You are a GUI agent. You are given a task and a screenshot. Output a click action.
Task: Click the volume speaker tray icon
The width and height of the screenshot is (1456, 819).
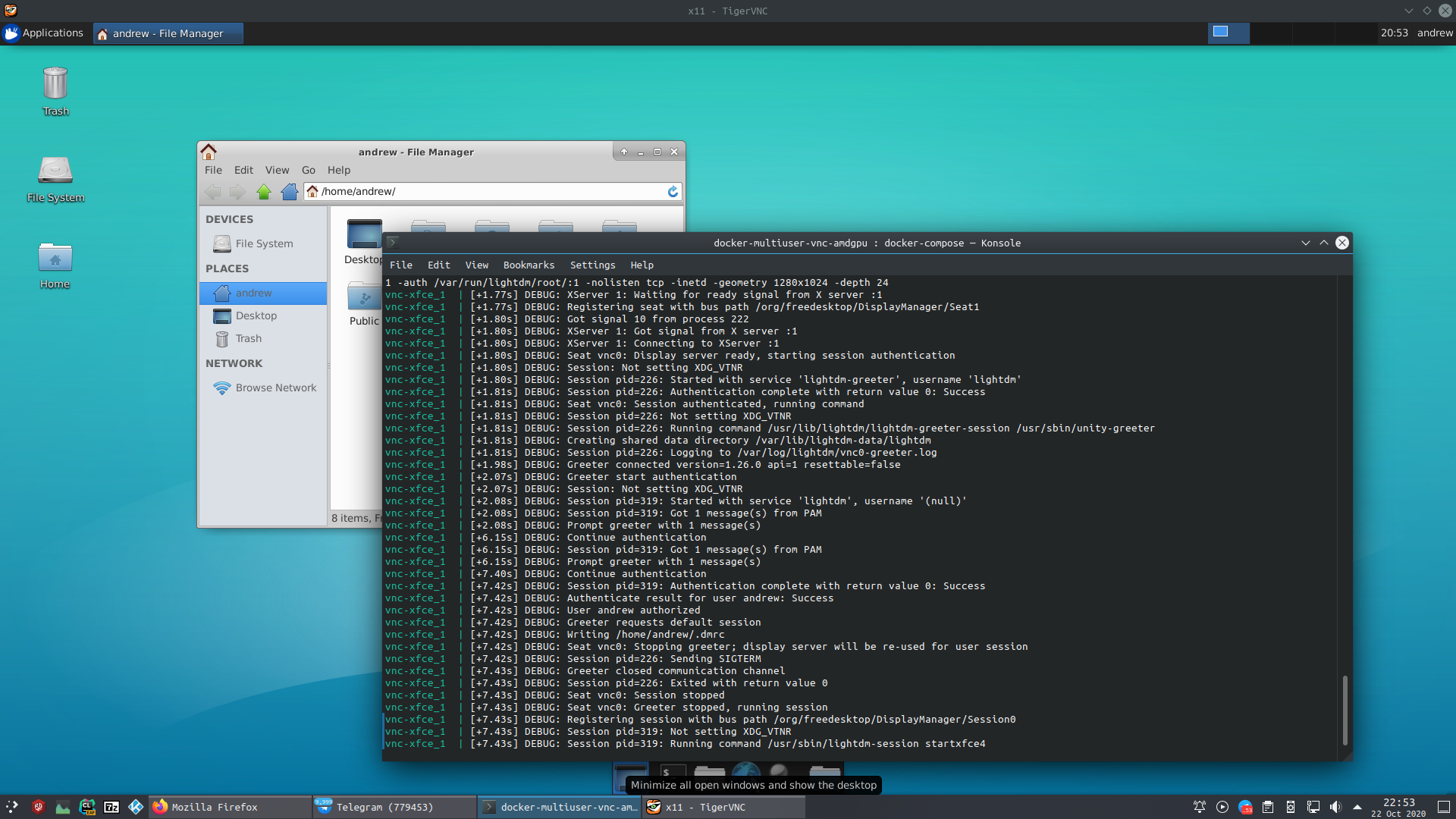click(1335, 807)
